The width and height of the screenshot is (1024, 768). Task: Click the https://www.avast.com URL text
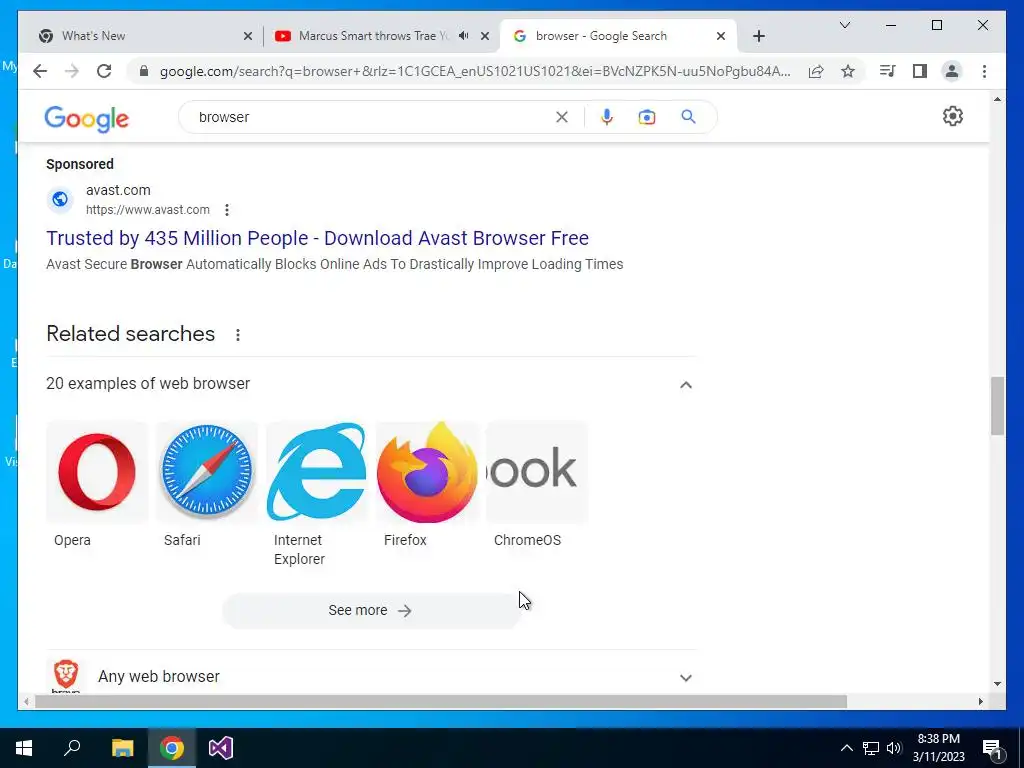pos(148,210)
